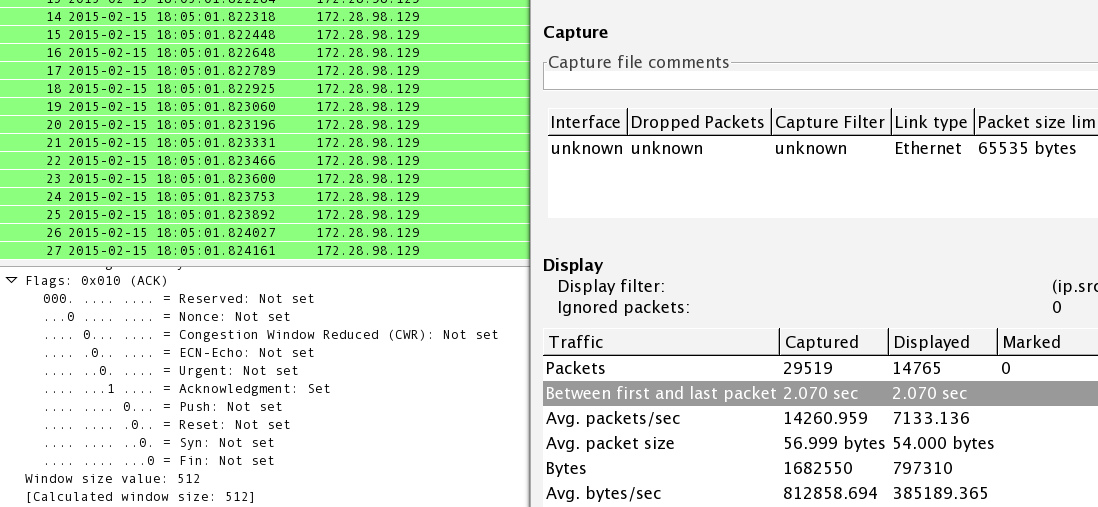
Task: Select the Syn: Not set line
Action: (159, 443)
